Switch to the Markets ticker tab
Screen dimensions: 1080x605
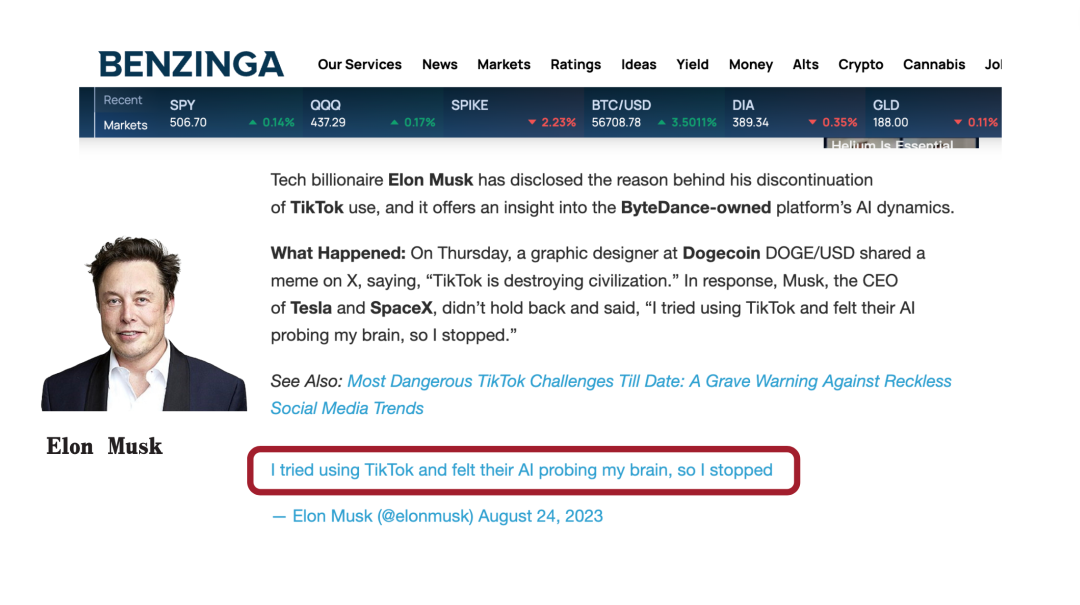pyautogui.click(x=125, y=125)
